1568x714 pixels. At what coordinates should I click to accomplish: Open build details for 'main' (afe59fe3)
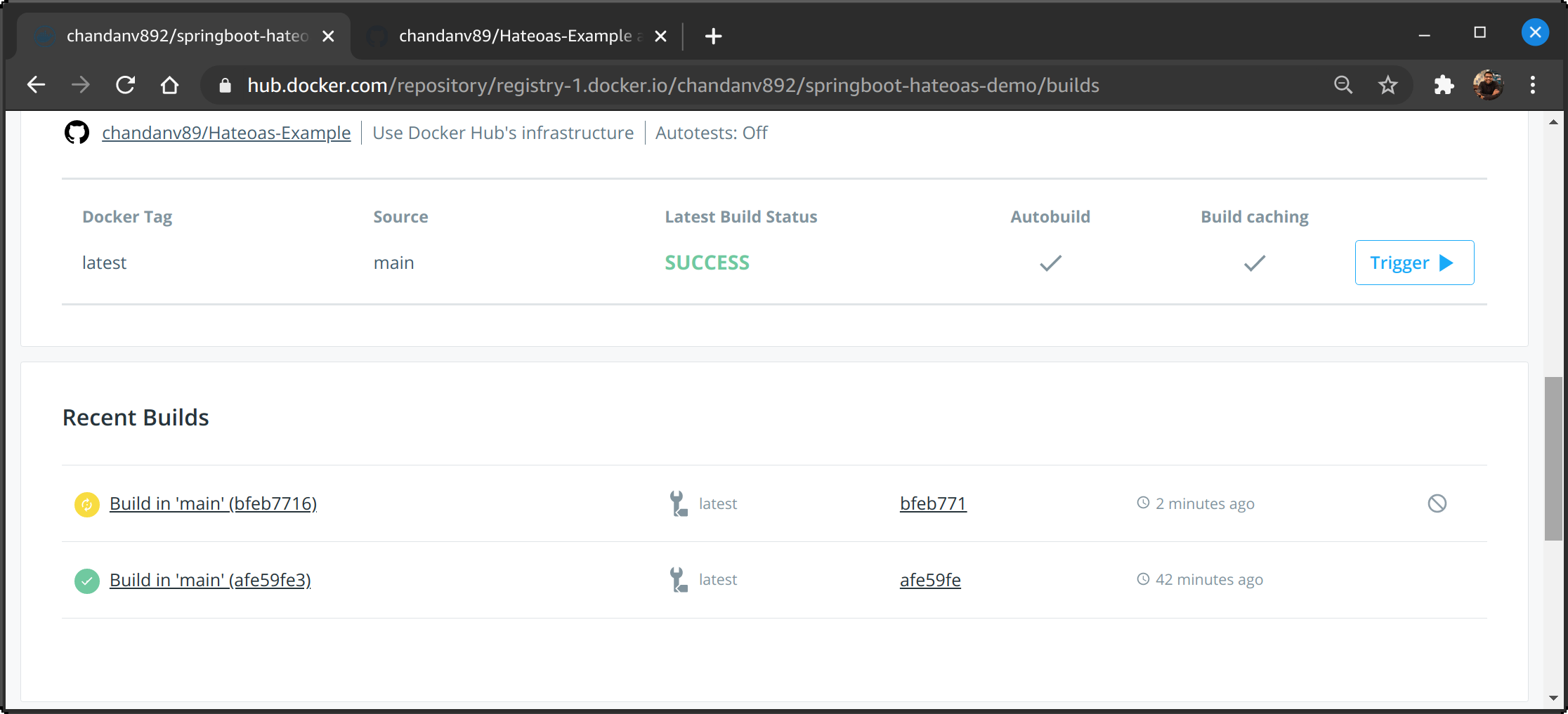click(210, 581)
